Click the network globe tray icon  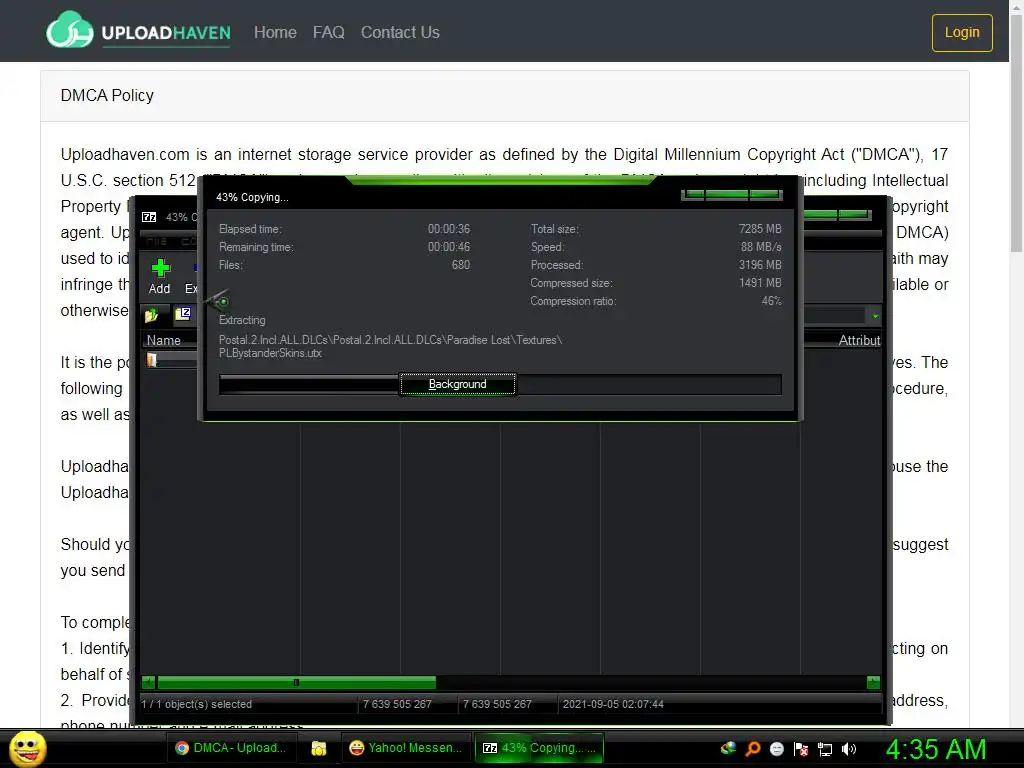[728, 748]
